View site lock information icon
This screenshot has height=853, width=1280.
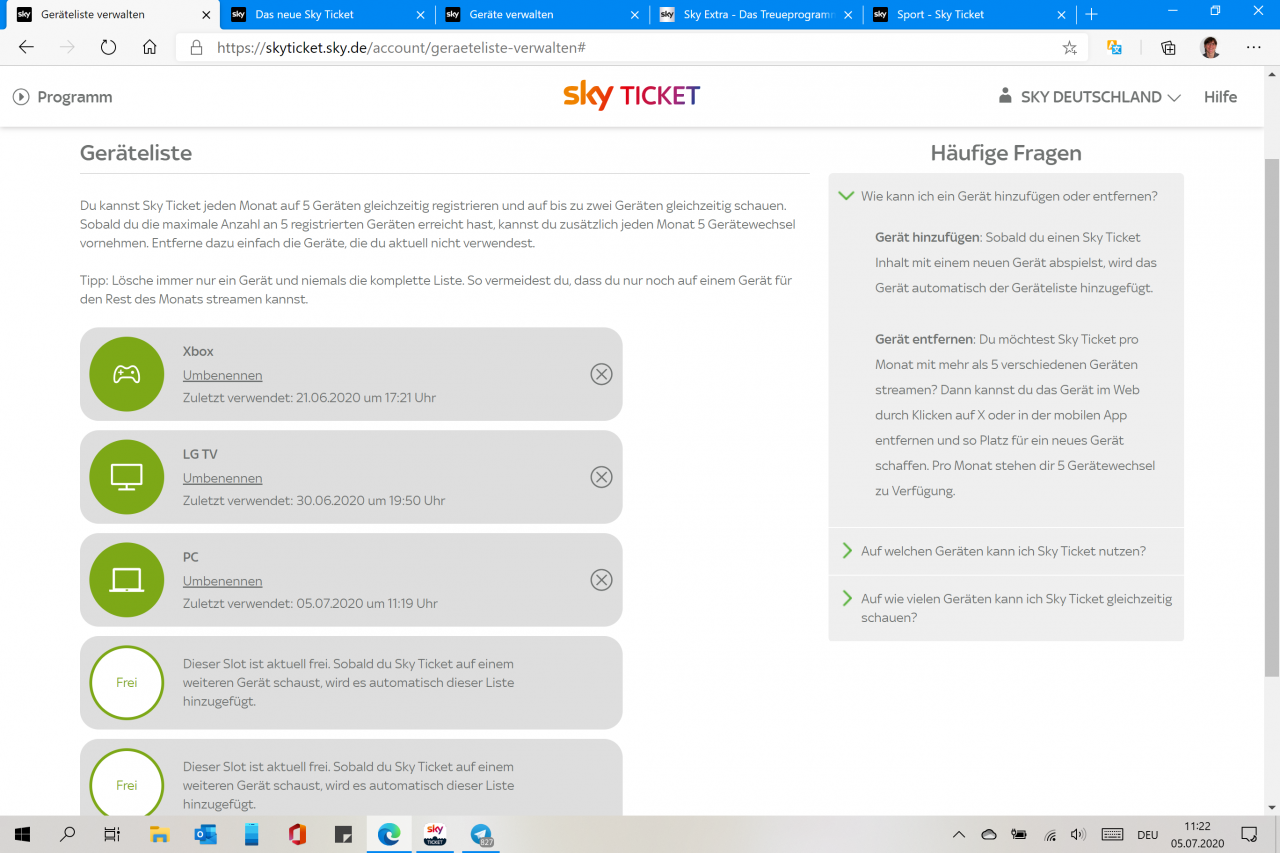click(x=196, y=48)
